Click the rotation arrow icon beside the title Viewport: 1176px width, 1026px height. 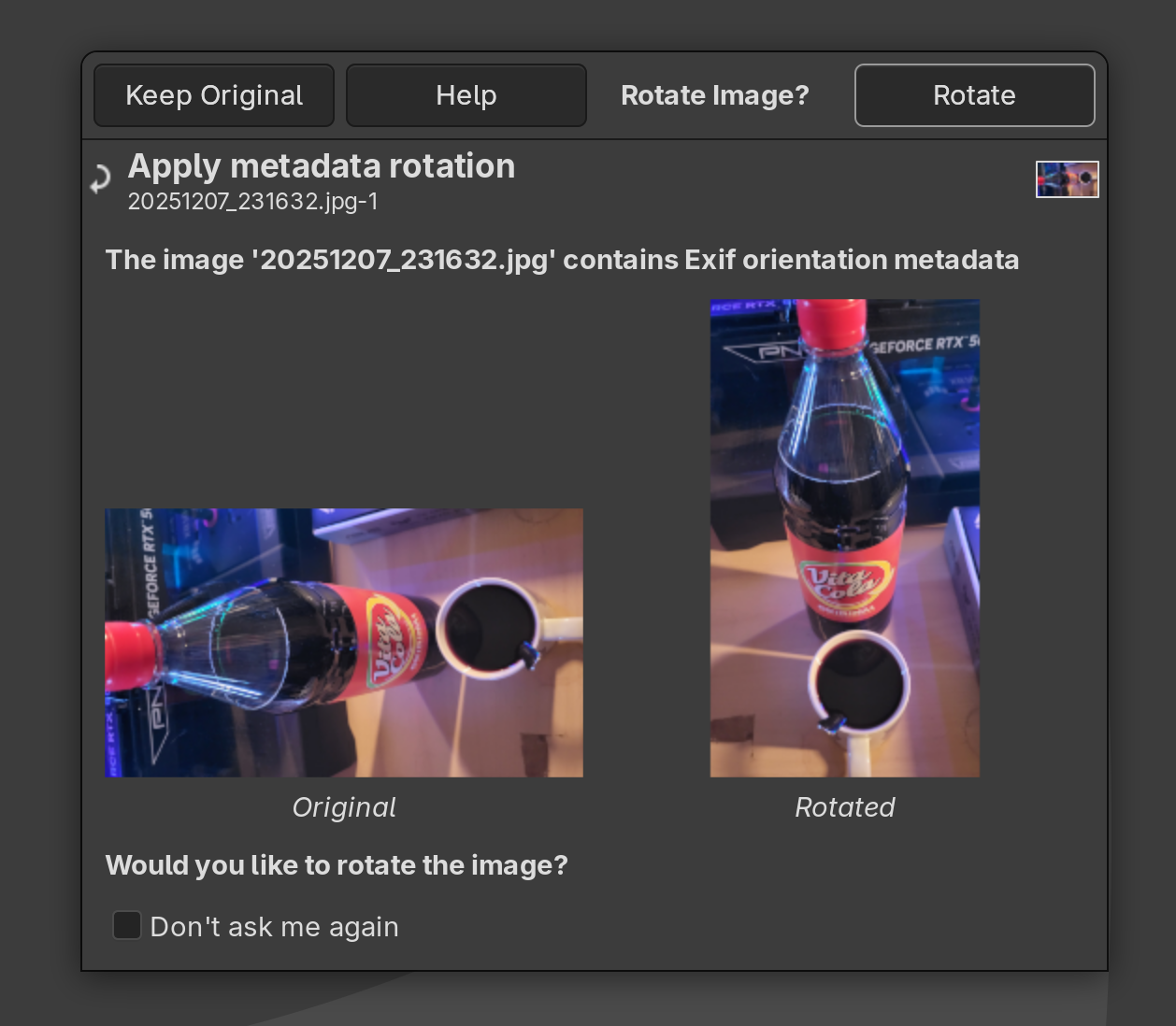tap(100, 178)
